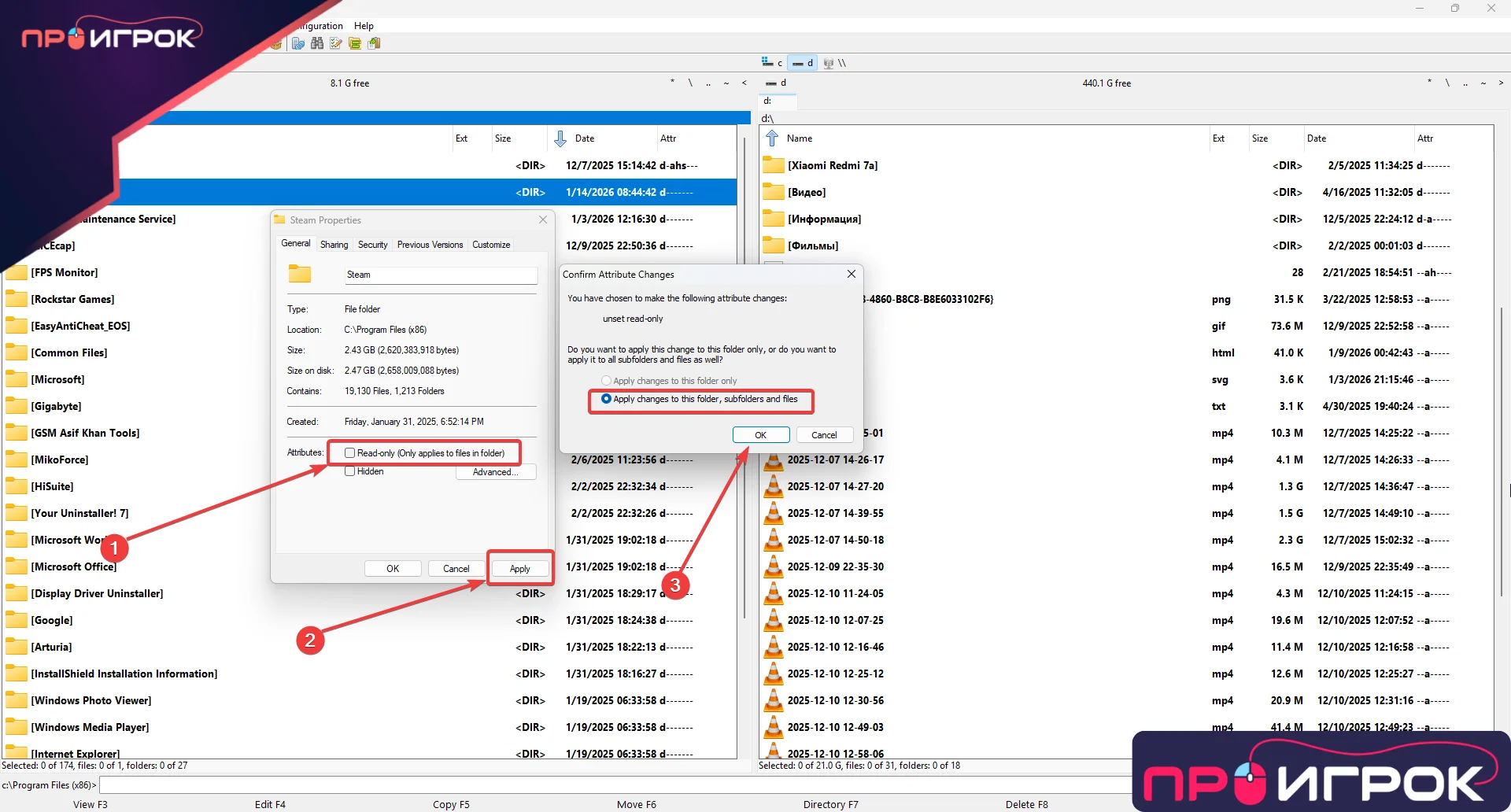Click OK in Confirm Attribute Changes dialog
1511x812 pixels.
click(x=760, y=434)
